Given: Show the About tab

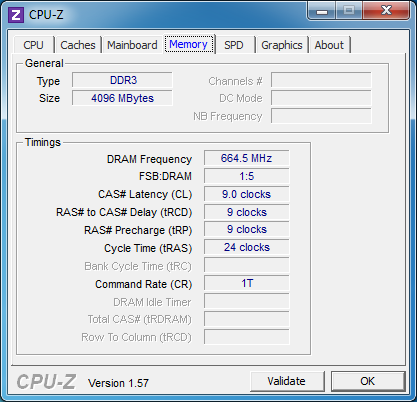Looking at the screenshot, I should coord(329,45).
